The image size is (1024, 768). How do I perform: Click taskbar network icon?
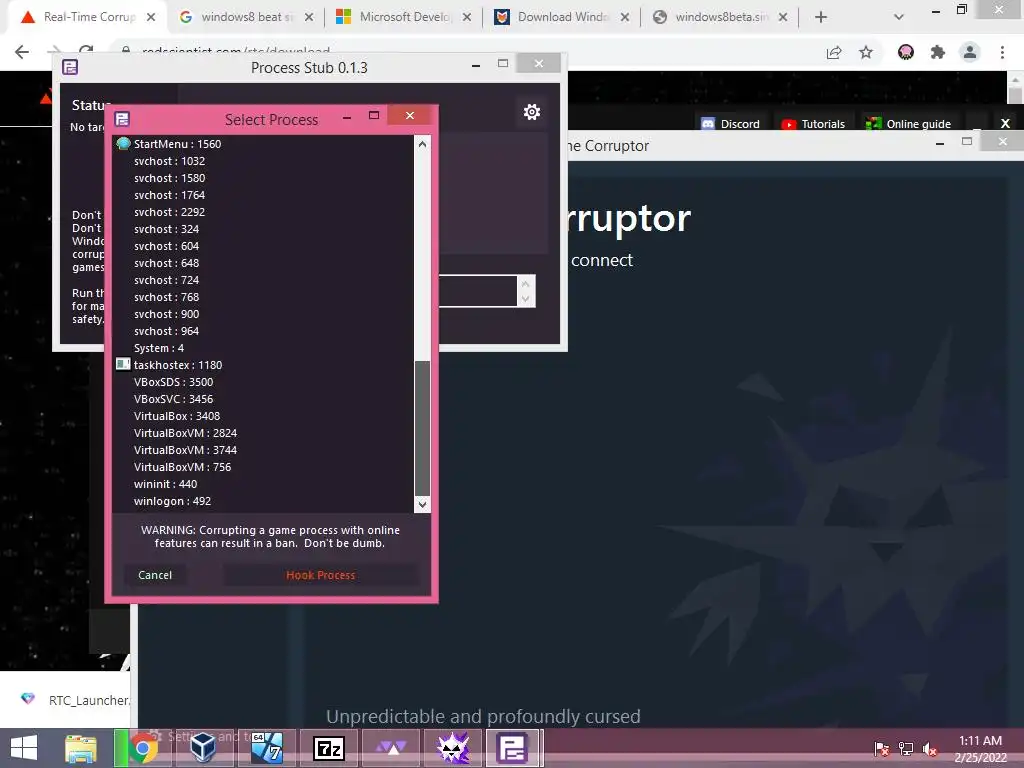(x=906, y=748)
